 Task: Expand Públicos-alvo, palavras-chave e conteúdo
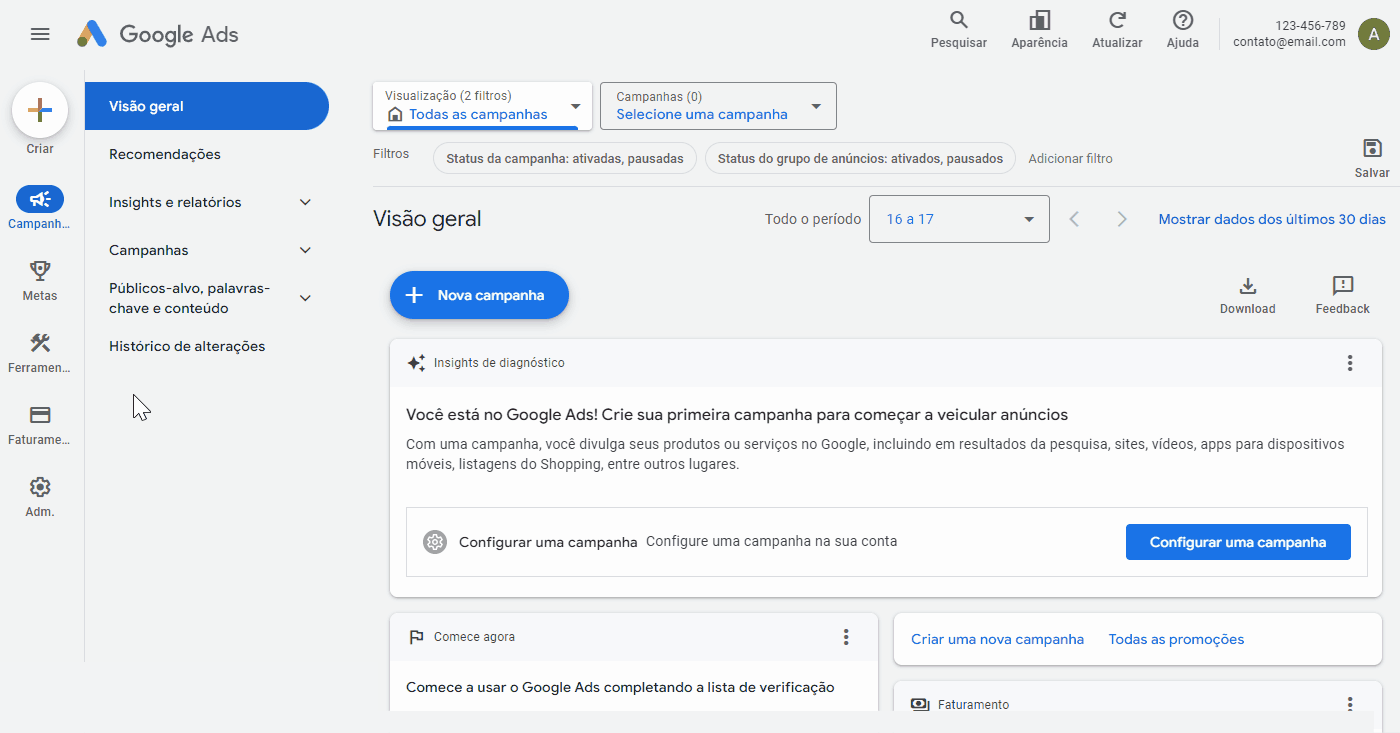coord(306,298)
